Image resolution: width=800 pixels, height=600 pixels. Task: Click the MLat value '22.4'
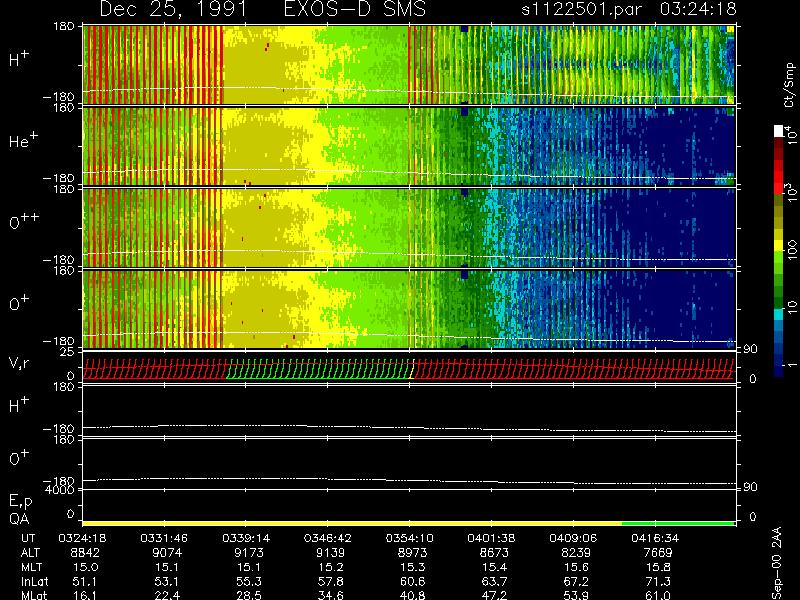click(x=167, y=595)
